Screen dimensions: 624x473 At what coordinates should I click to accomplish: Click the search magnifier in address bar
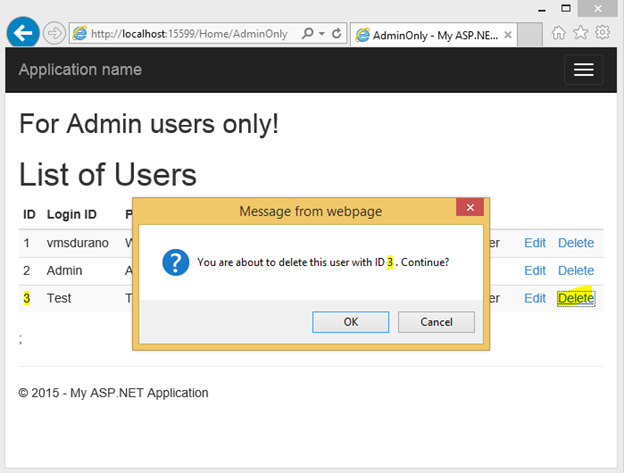[306, 33]
